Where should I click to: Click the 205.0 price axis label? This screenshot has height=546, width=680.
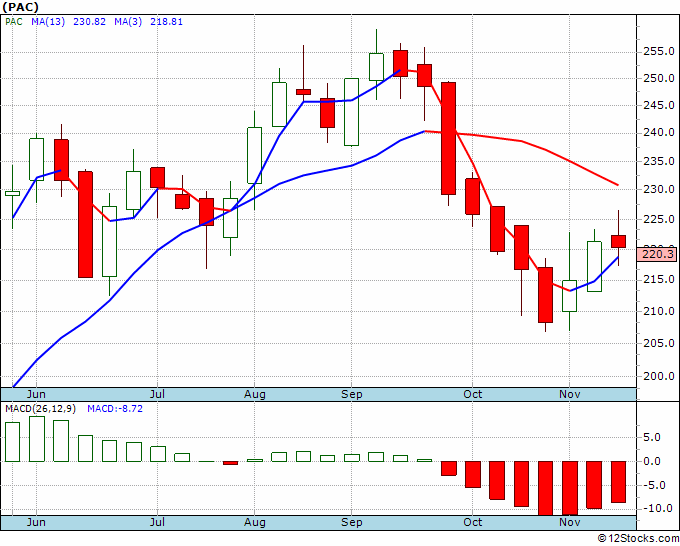click(x=658, y=343)
